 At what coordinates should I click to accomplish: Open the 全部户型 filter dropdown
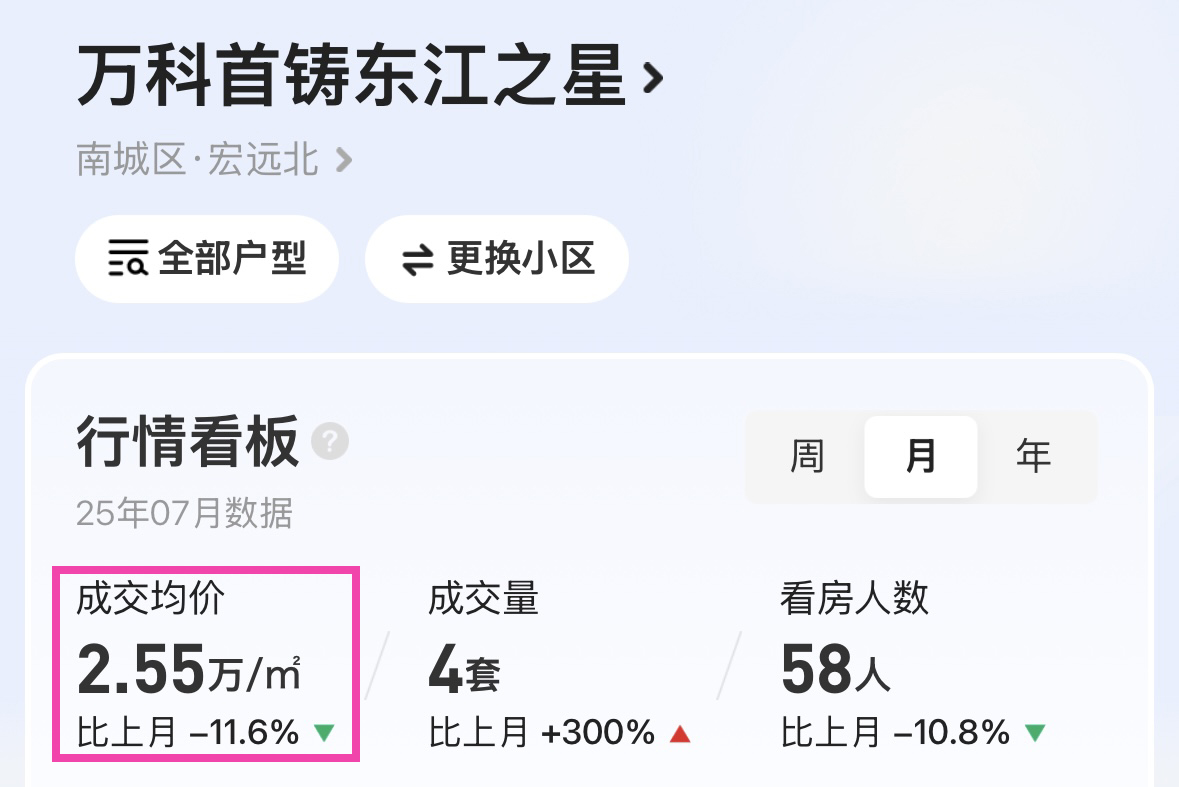[x=207, y=259]
